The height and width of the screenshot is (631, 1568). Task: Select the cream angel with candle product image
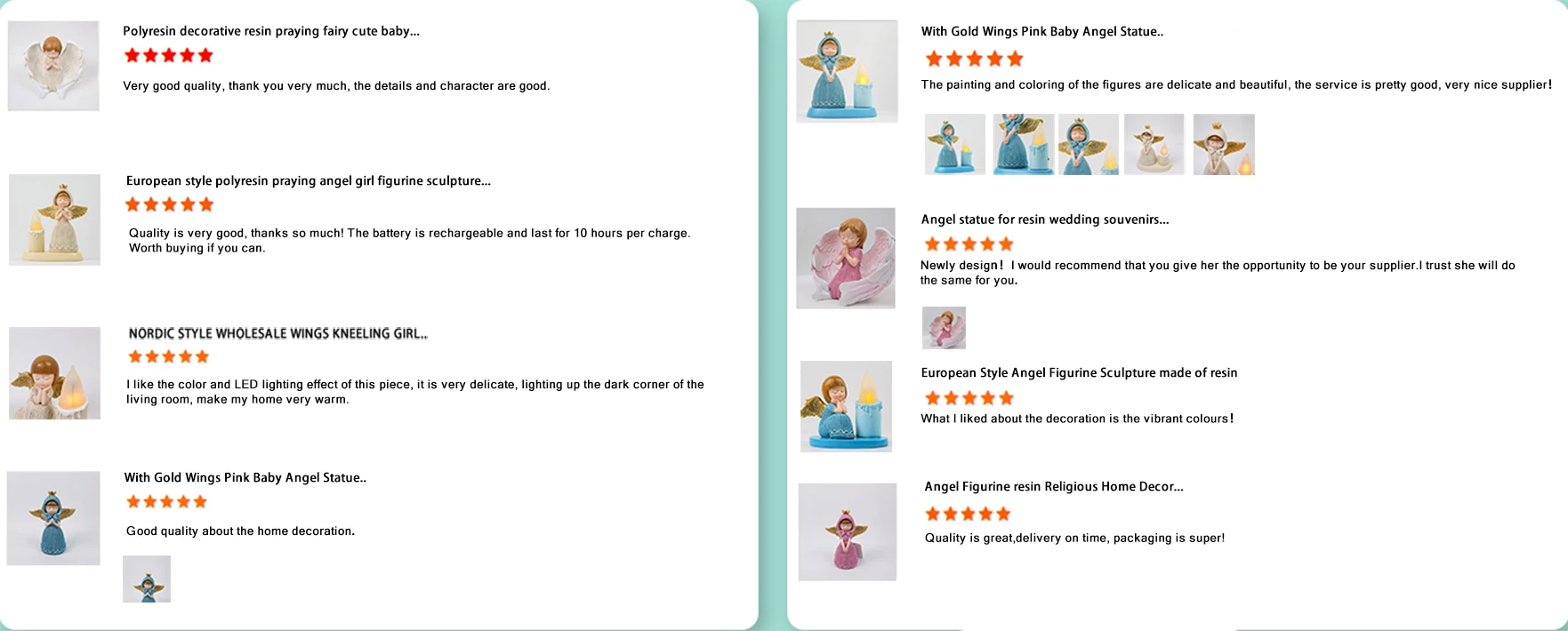tap(54, 220)
